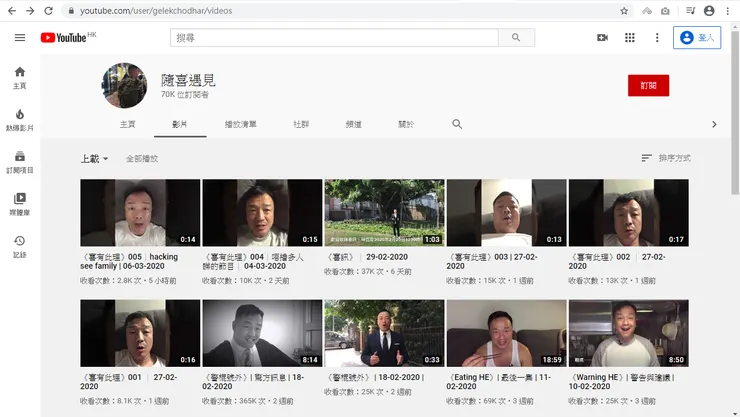This screenshot has height=417, width=740.
Task: Go back using the browser back arrow
Action: pos(12,10)
